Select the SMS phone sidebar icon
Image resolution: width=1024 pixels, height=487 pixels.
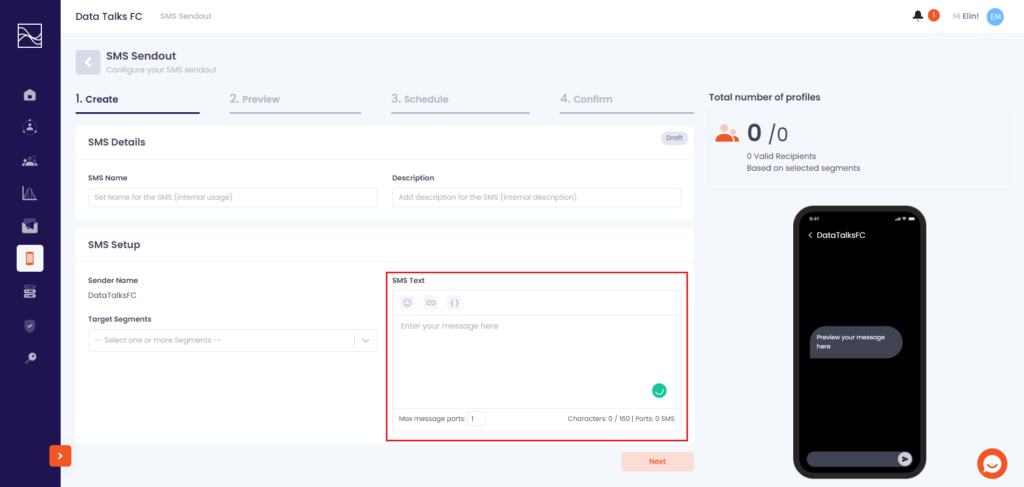(x=30, y=259)
